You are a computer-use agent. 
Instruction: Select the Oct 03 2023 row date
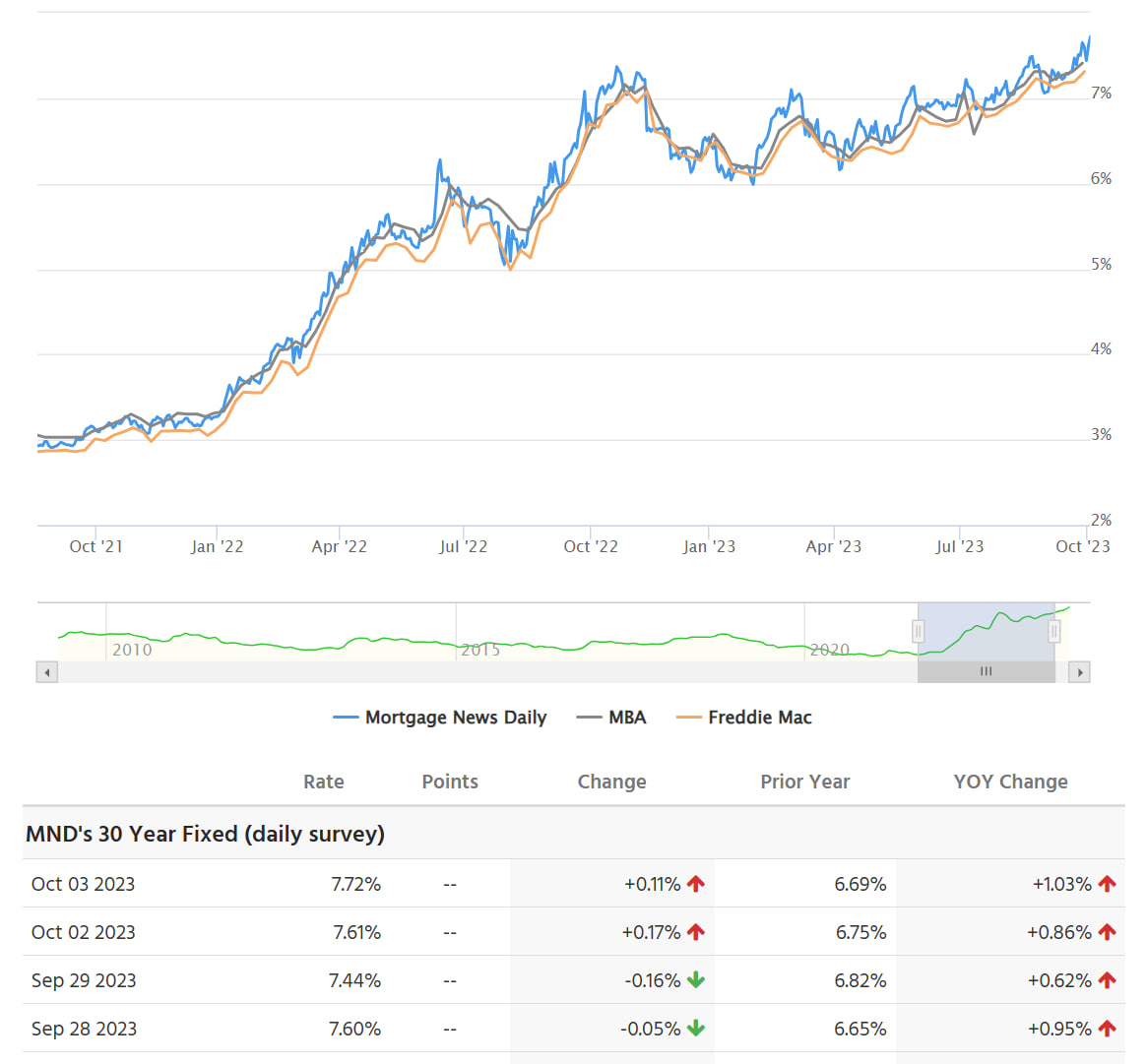pyautogui.click(x=83, y=884)
